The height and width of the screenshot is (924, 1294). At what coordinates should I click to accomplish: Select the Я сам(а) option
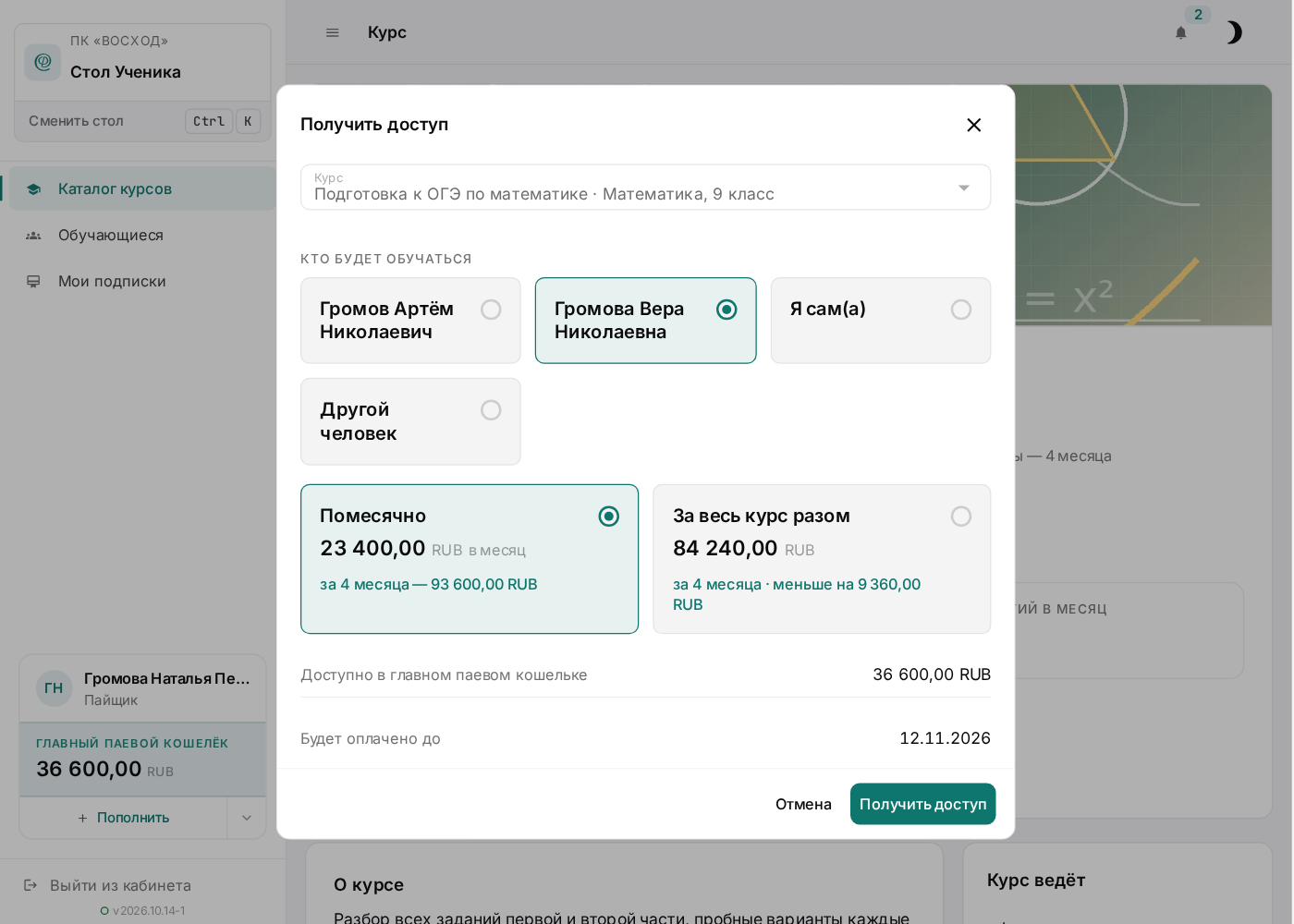coord(881,321)
